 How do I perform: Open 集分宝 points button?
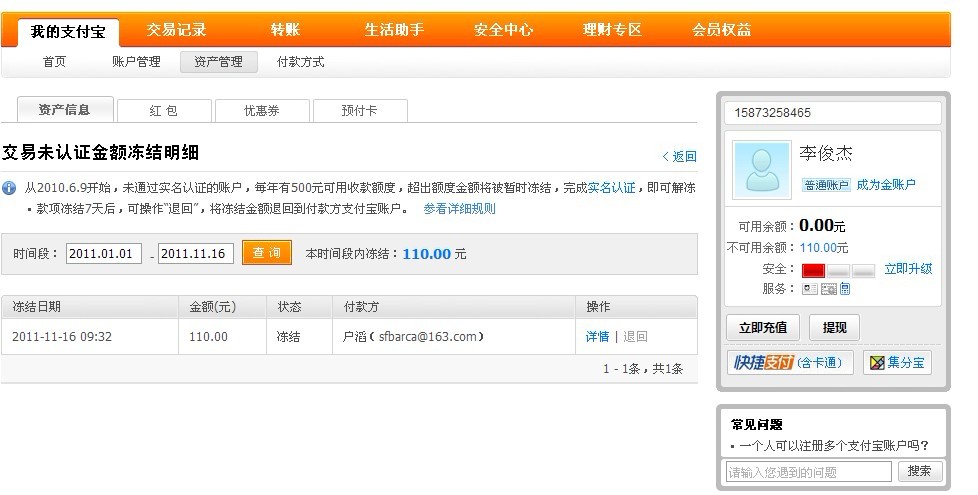[897, 363]
